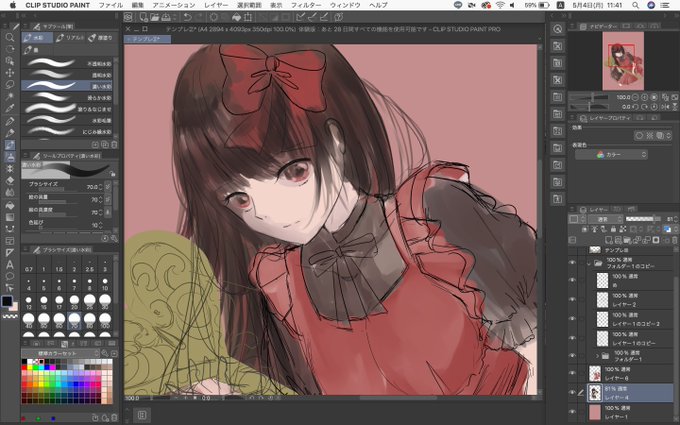Open the layer effect options dropdown
The height and width of the screenshot is (425, 680).
click(668, 136)
